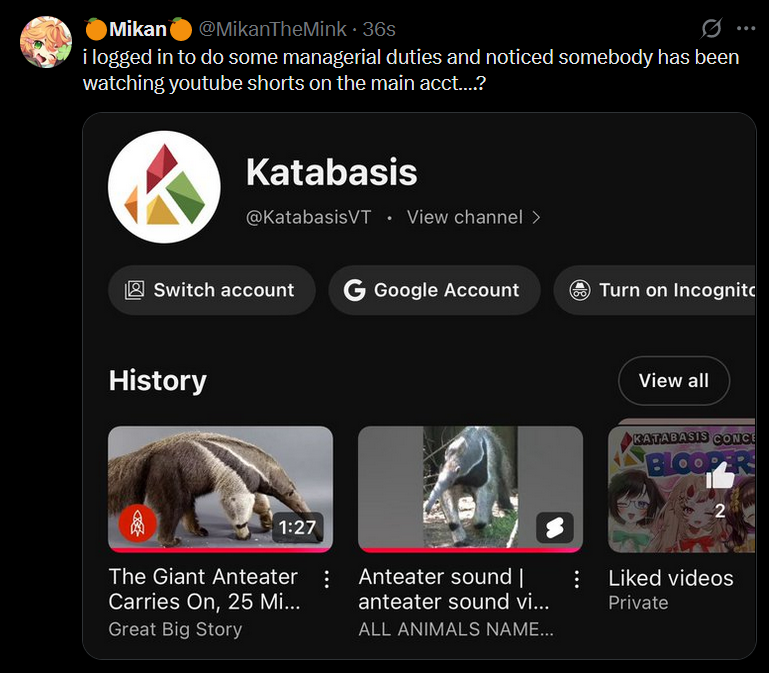Click the Great Big Story rocket logo

[x=138, y=523]
